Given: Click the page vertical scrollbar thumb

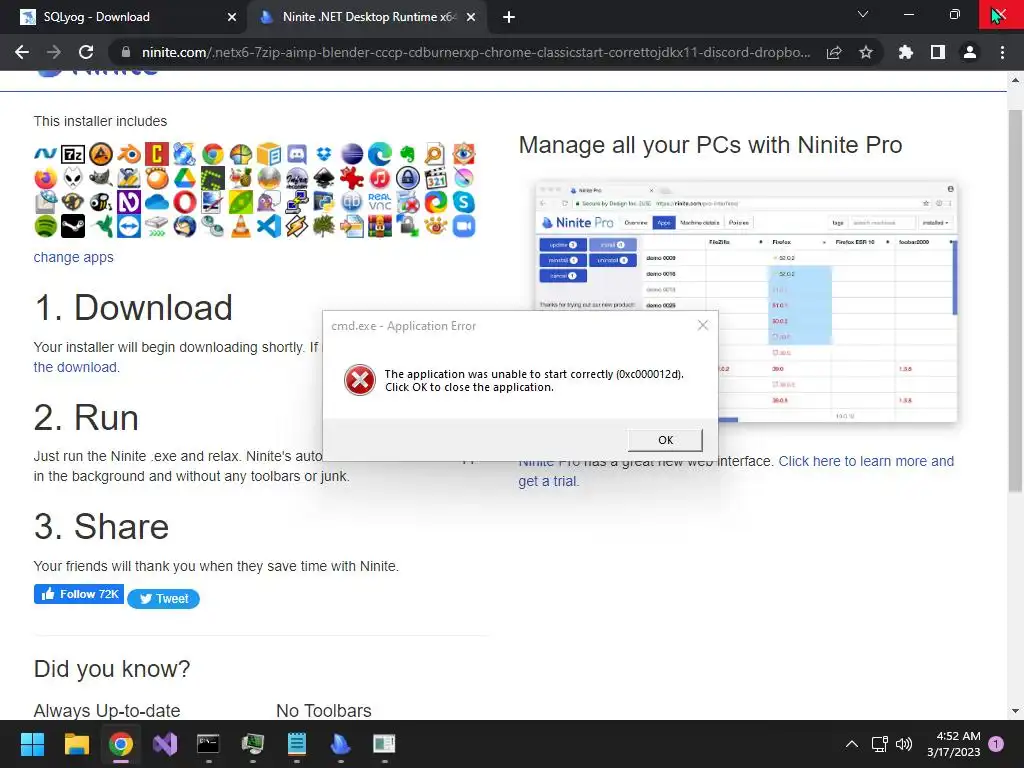Looking at the screenshot, I should tap(1015, 300).
